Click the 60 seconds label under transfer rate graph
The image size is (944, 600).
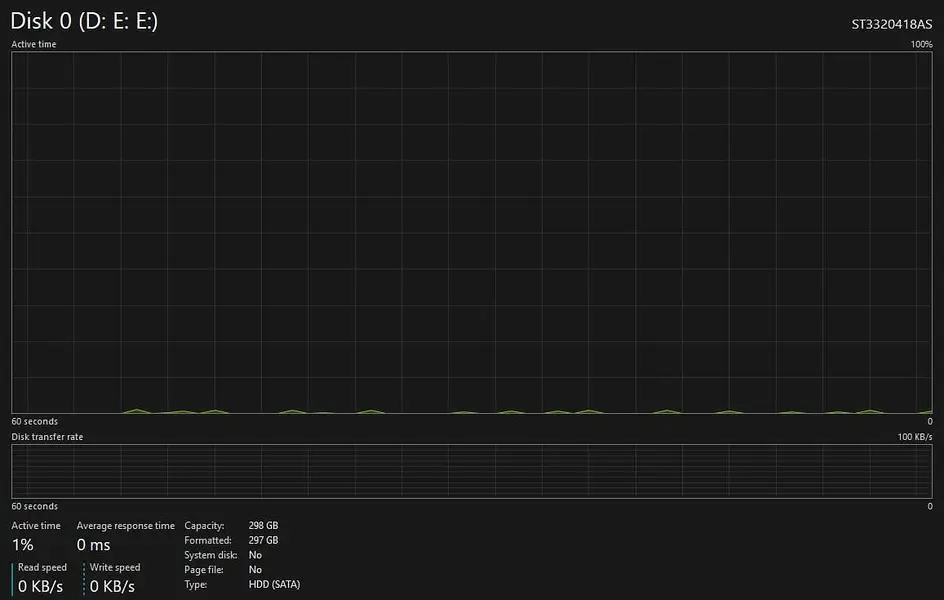click(34, 507)
